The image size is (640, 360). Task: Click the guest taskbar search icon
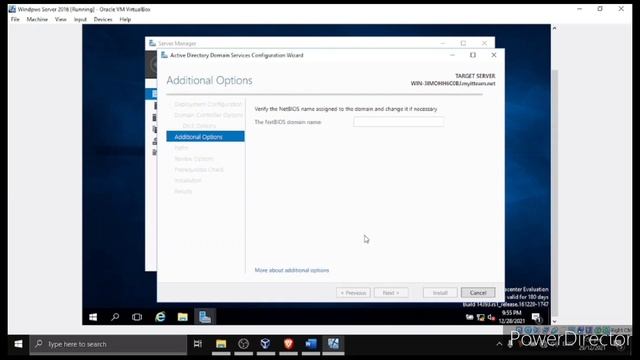click(x=115, y=317)
